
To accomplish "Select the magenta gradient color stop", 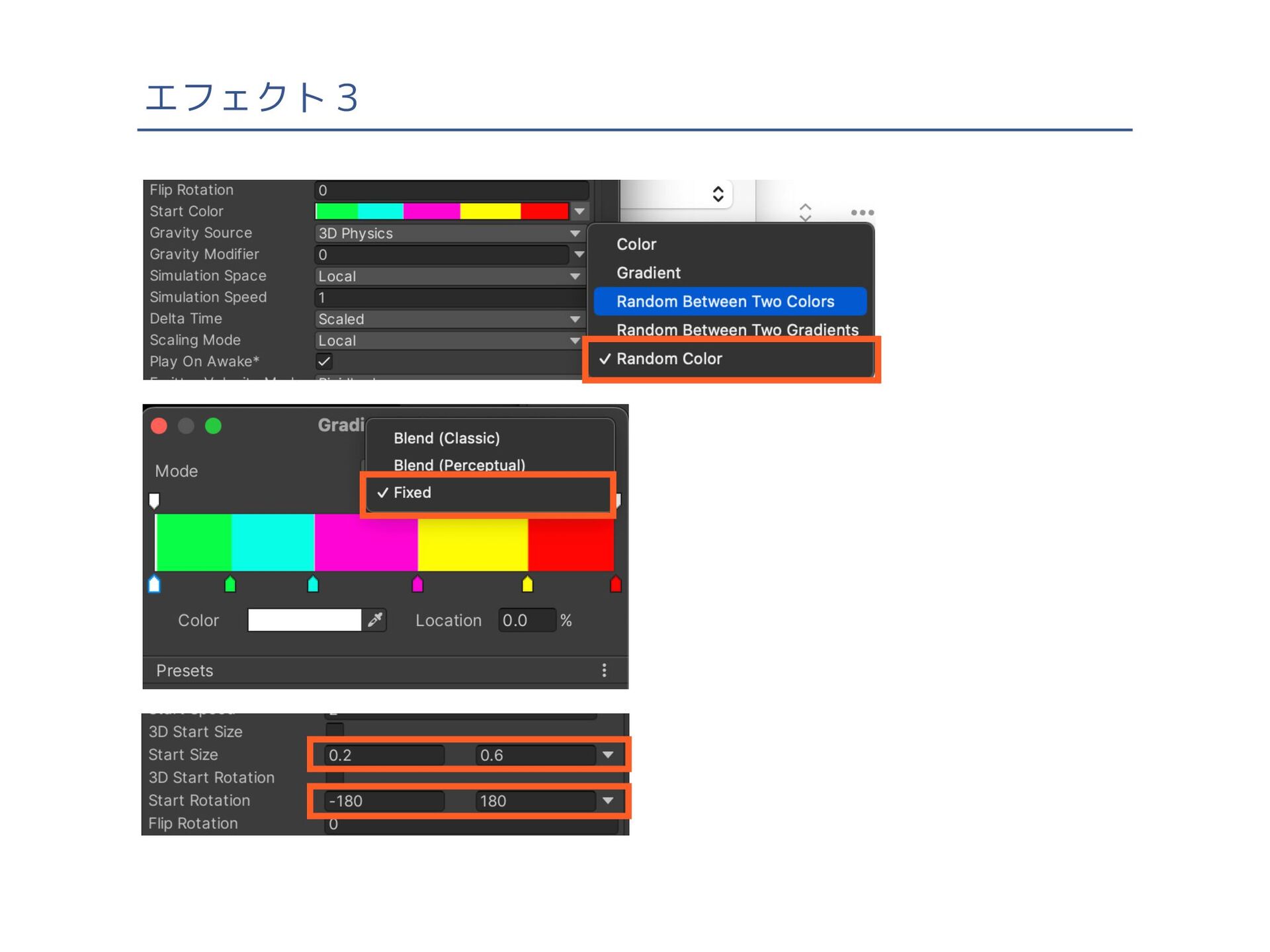I will click(x=417, y=584).
